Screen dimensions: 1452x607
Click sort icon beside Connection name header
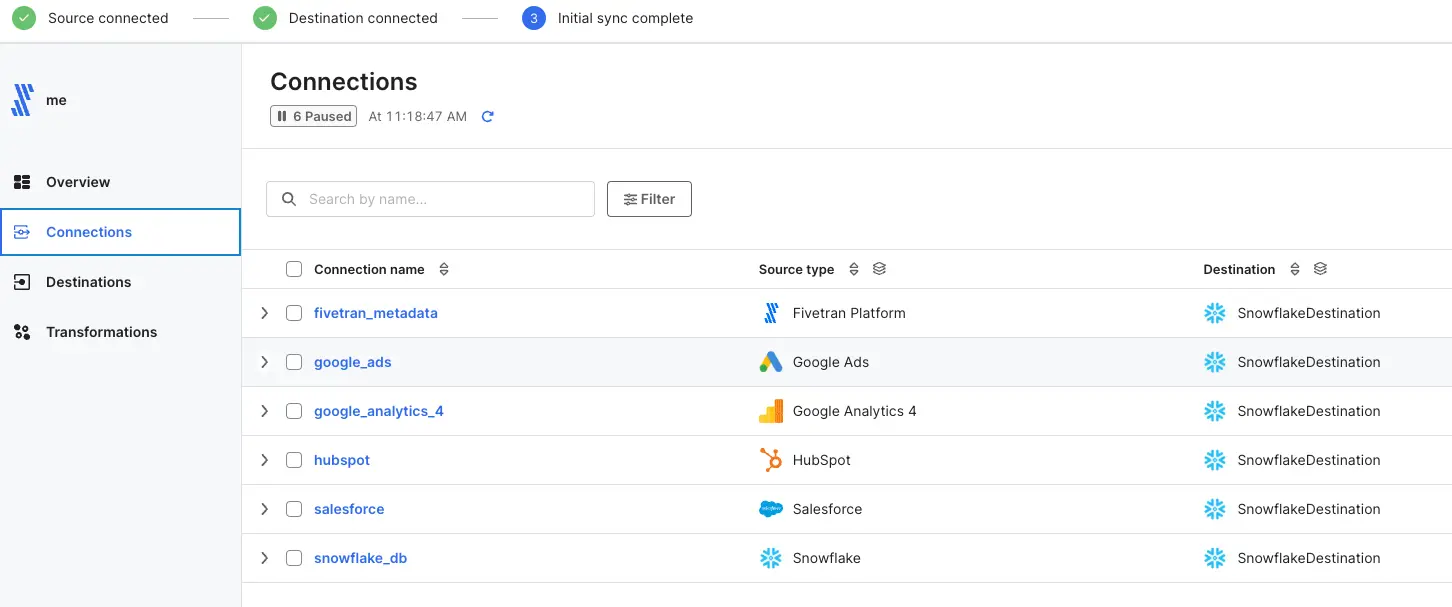tap(444, 270)
